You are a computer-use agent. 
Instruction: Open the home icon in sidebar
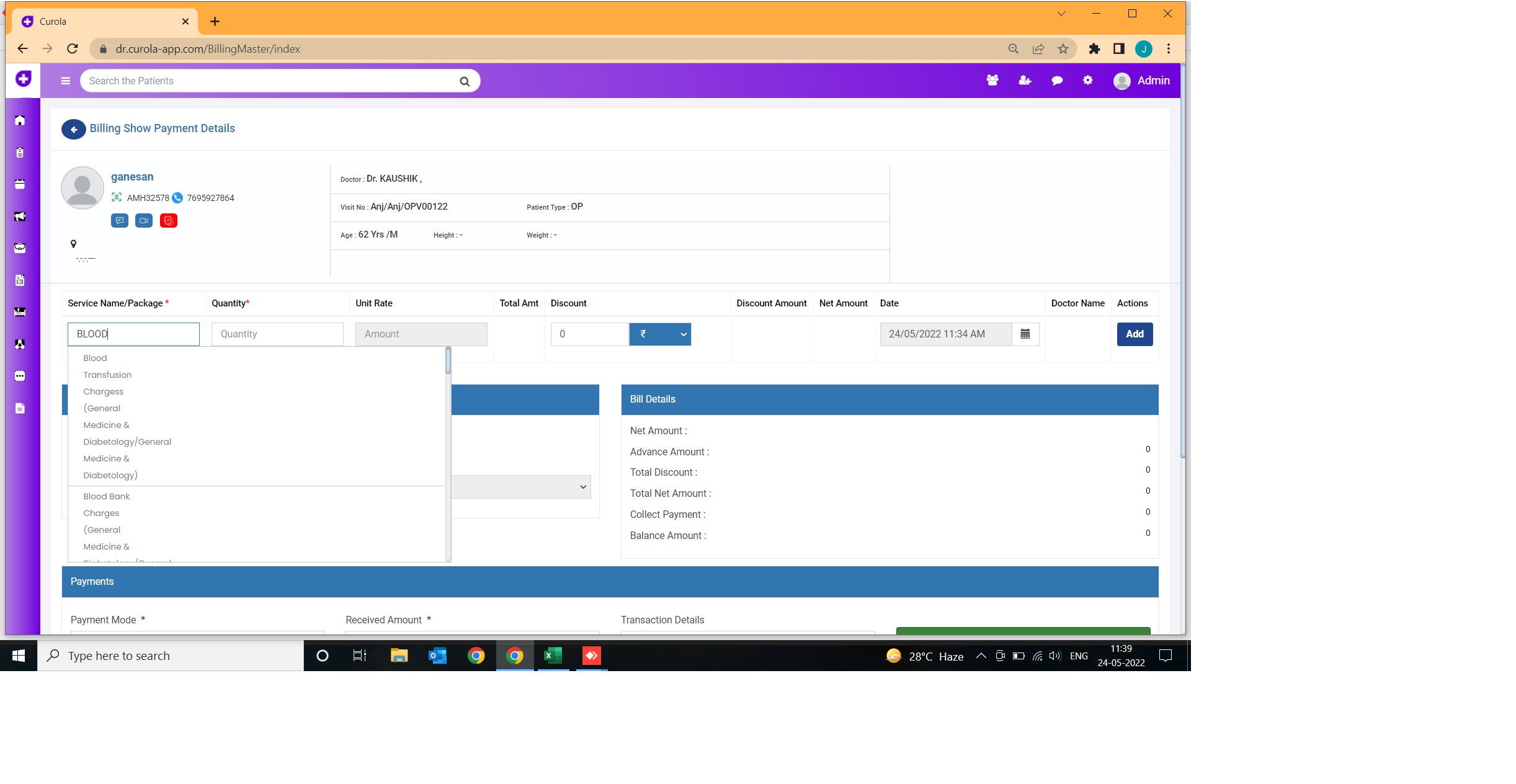click(x=20, y=120)
